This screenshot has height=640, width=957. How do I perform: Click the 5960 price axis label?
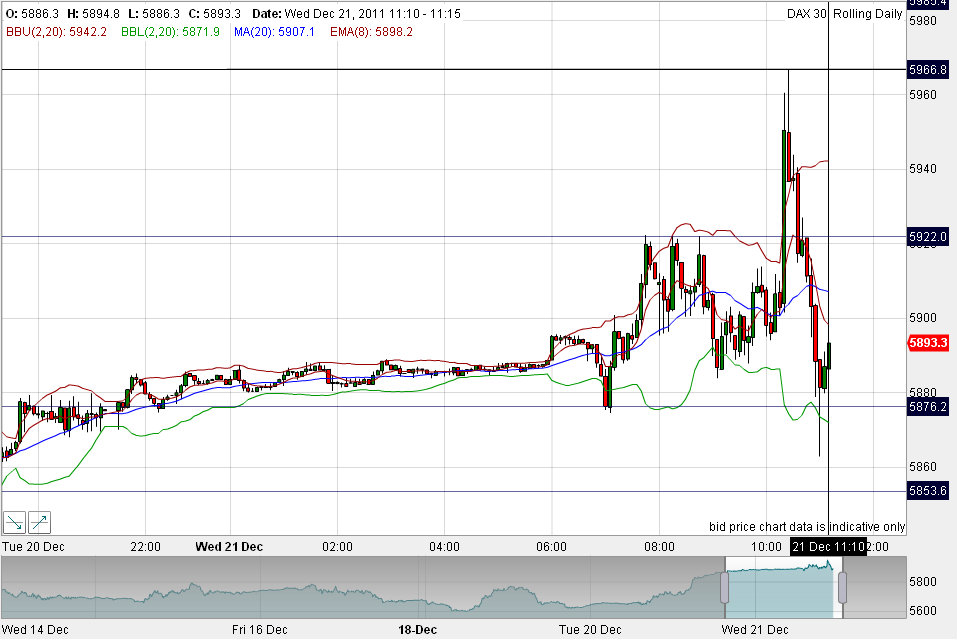[x=923, y=95]
